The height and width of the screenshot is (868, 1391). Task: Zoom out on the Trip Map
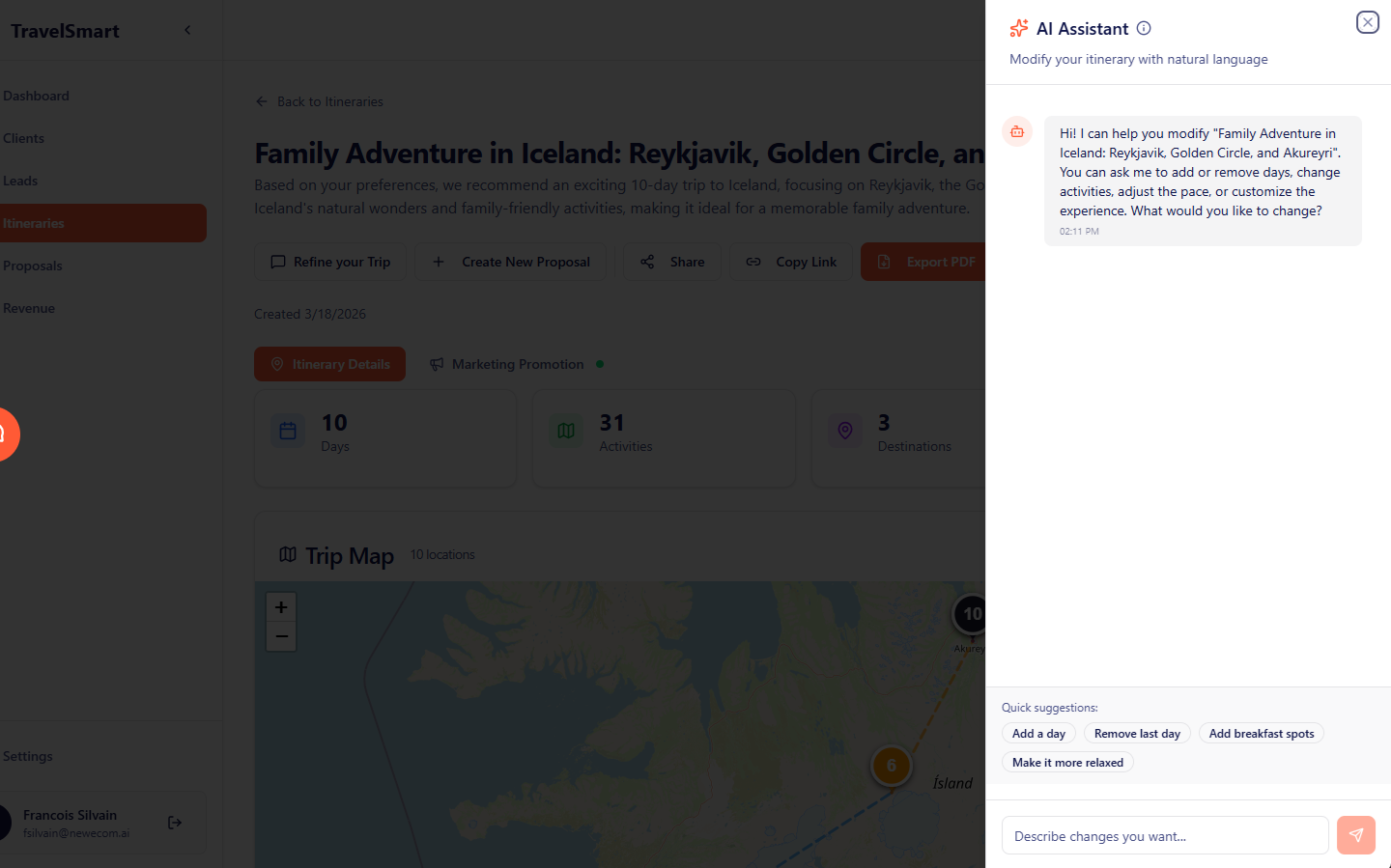click(281, 636)
